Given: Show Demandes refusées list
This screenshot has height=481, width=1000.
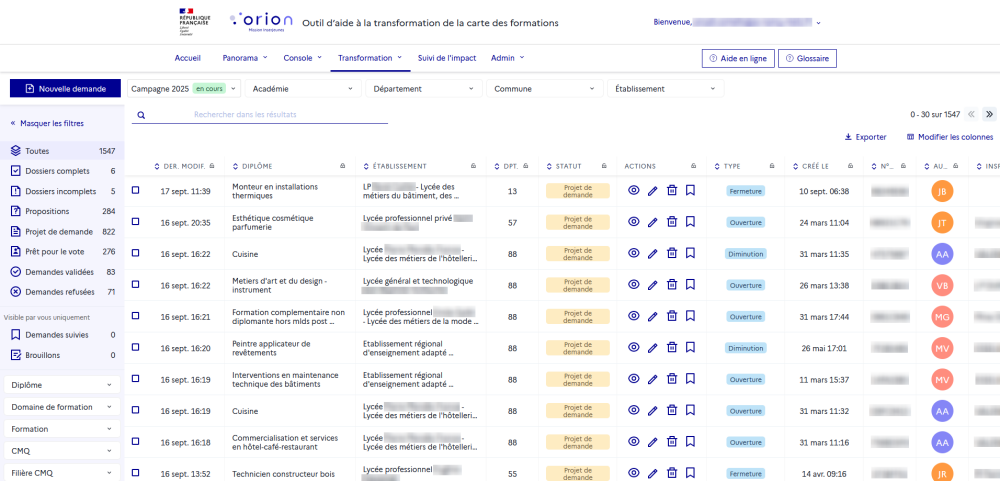Looking at the screenshot, I should pyautogui.click(x=62, y=292).
